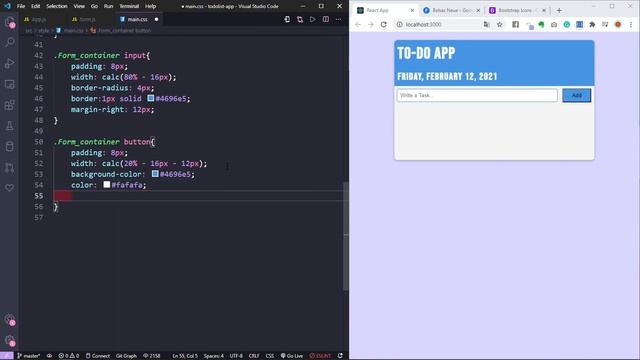The image size is (640, 360).
Task: Open the View menu
Action: point(79,6)
